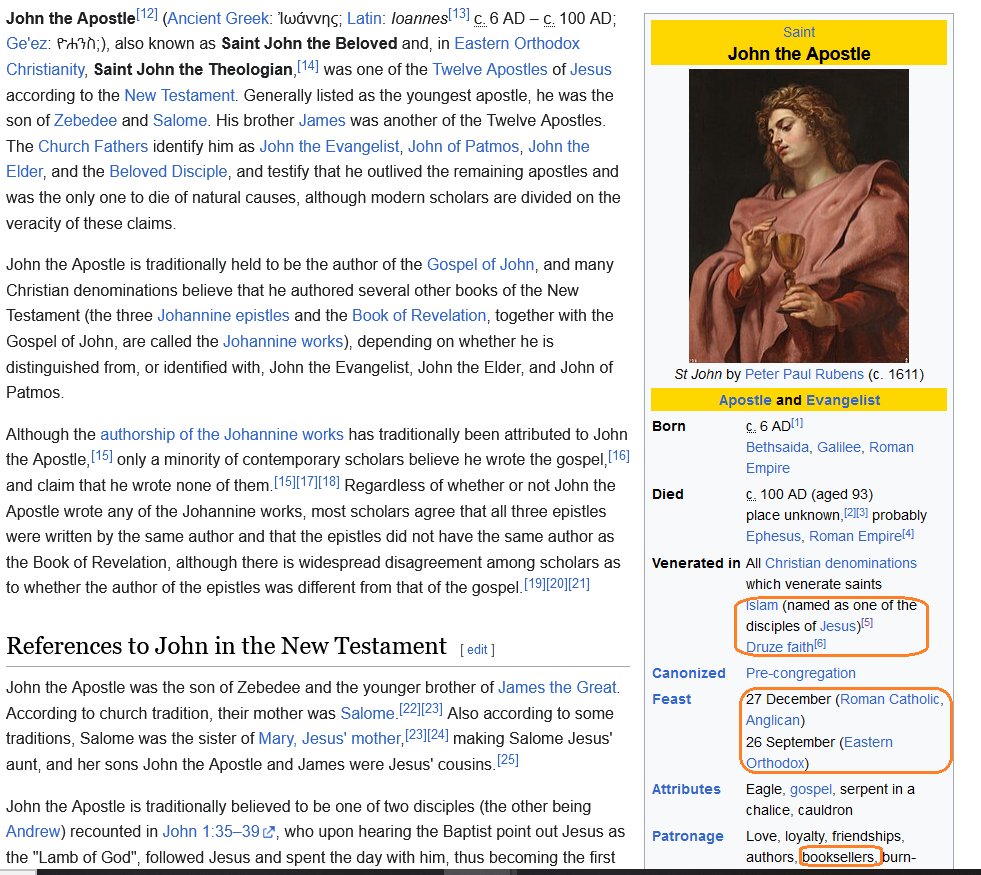Open the Johannine works link

pos(283,341)
